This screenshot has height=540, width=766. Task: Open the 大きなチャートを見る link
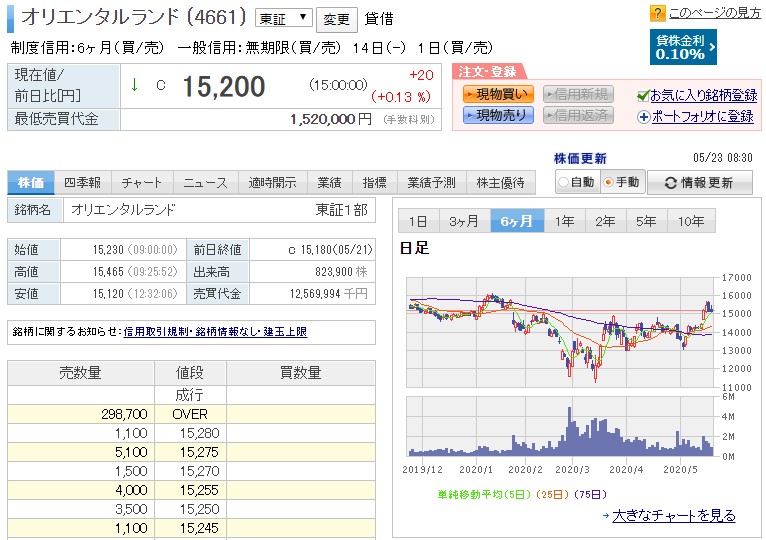coord(674,515)
